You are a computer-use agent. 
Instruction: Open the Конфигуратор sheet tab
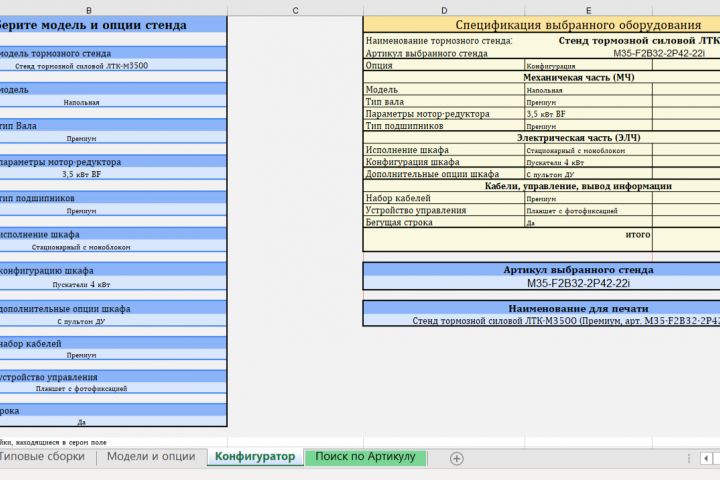[x=255, y=457]
